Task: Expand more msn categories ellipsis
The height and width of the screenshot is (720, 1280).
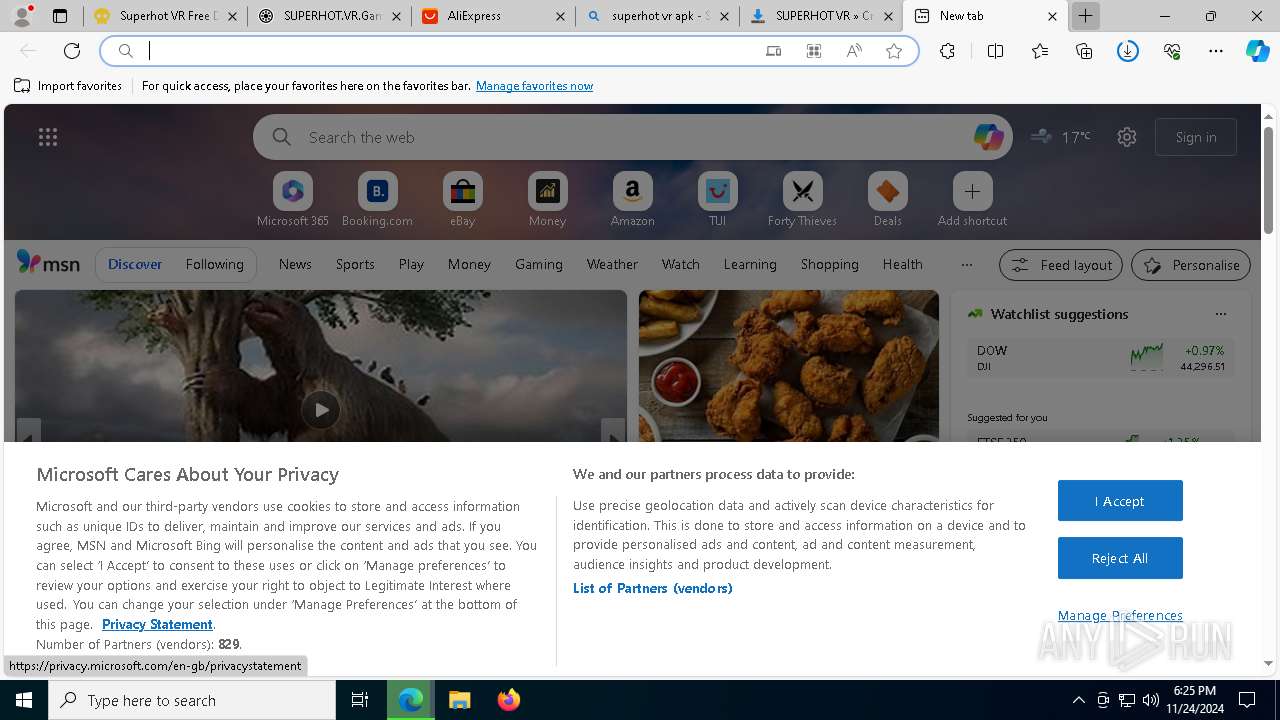Action: click(966, 264)
